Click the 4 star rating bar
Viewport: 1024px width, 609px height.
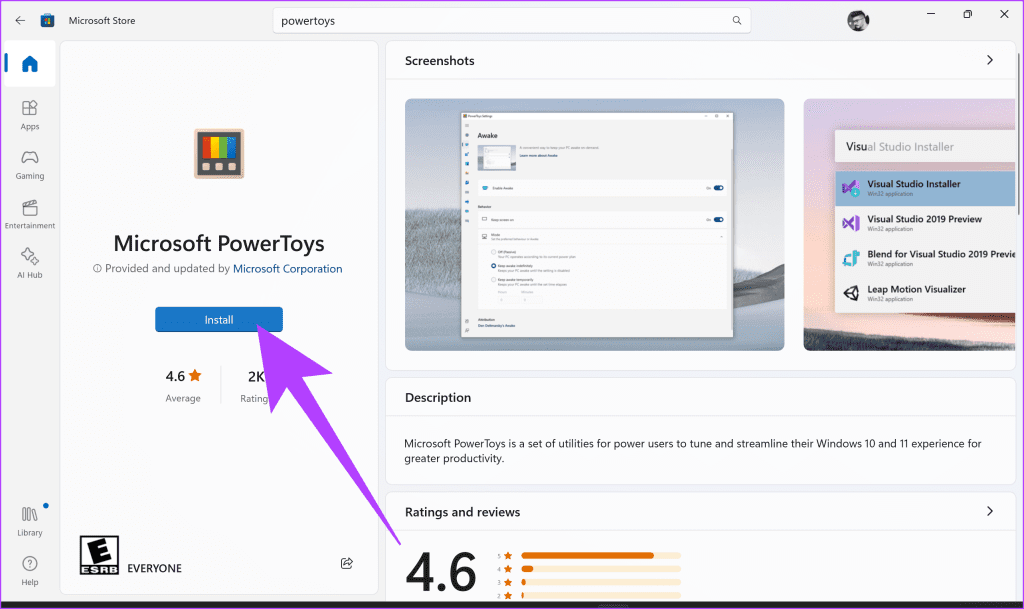pyautogui.click(x=601, y=569)
